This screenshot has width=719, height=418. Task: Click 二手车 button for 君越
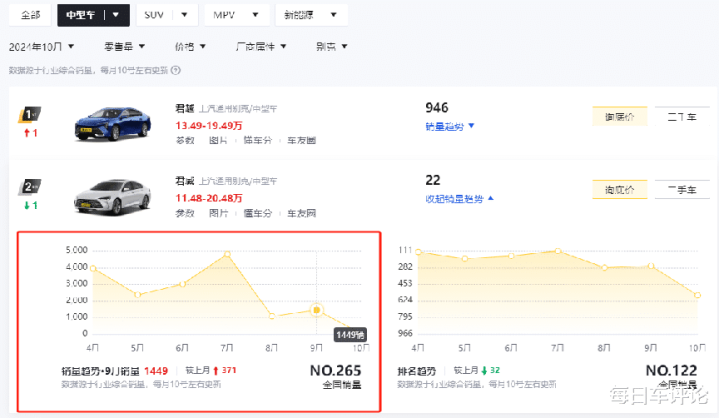pyautogui.click(x=682, y=116)
